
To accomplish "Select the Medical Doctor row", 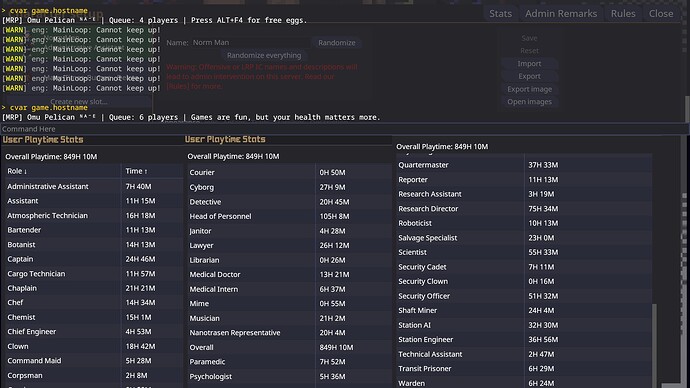I will point(289,275).
